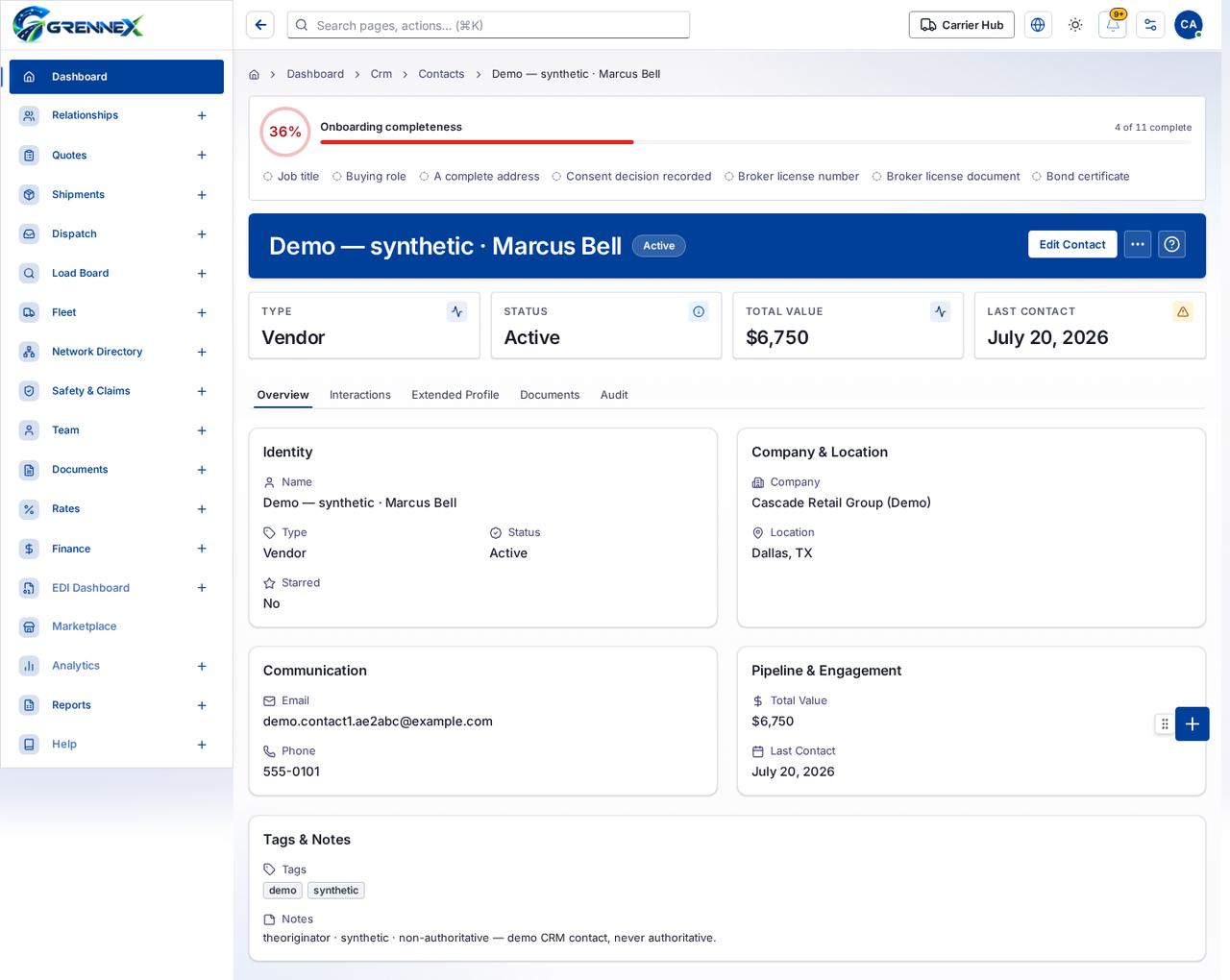Open notifications bell with 9+ badge
Viewport: 1230px width, 980px height.
tap(1113, 25)
